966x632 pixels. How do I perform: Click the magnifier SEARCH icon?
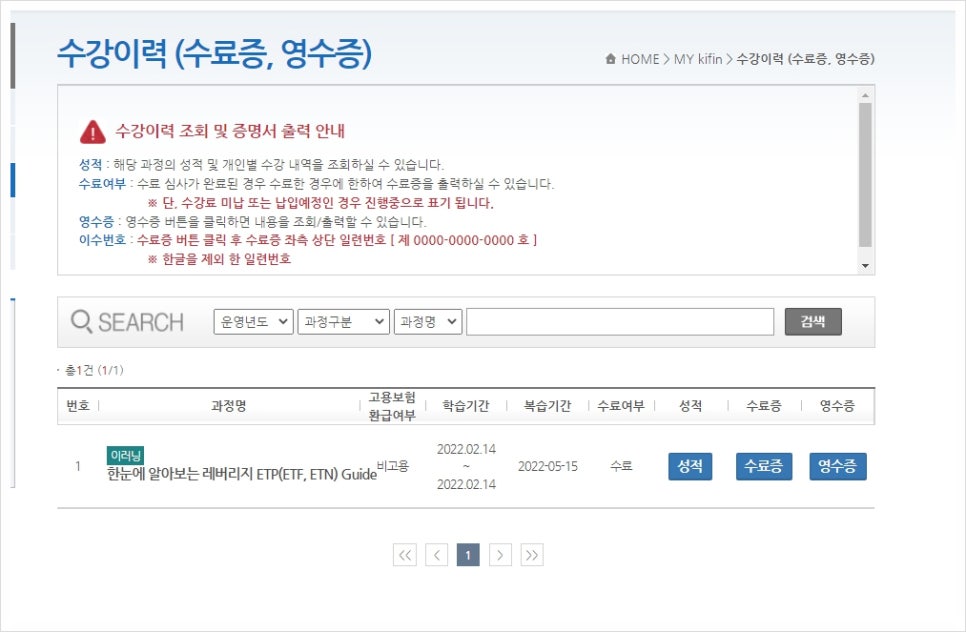pyautogui.click(x=81, y=322)
